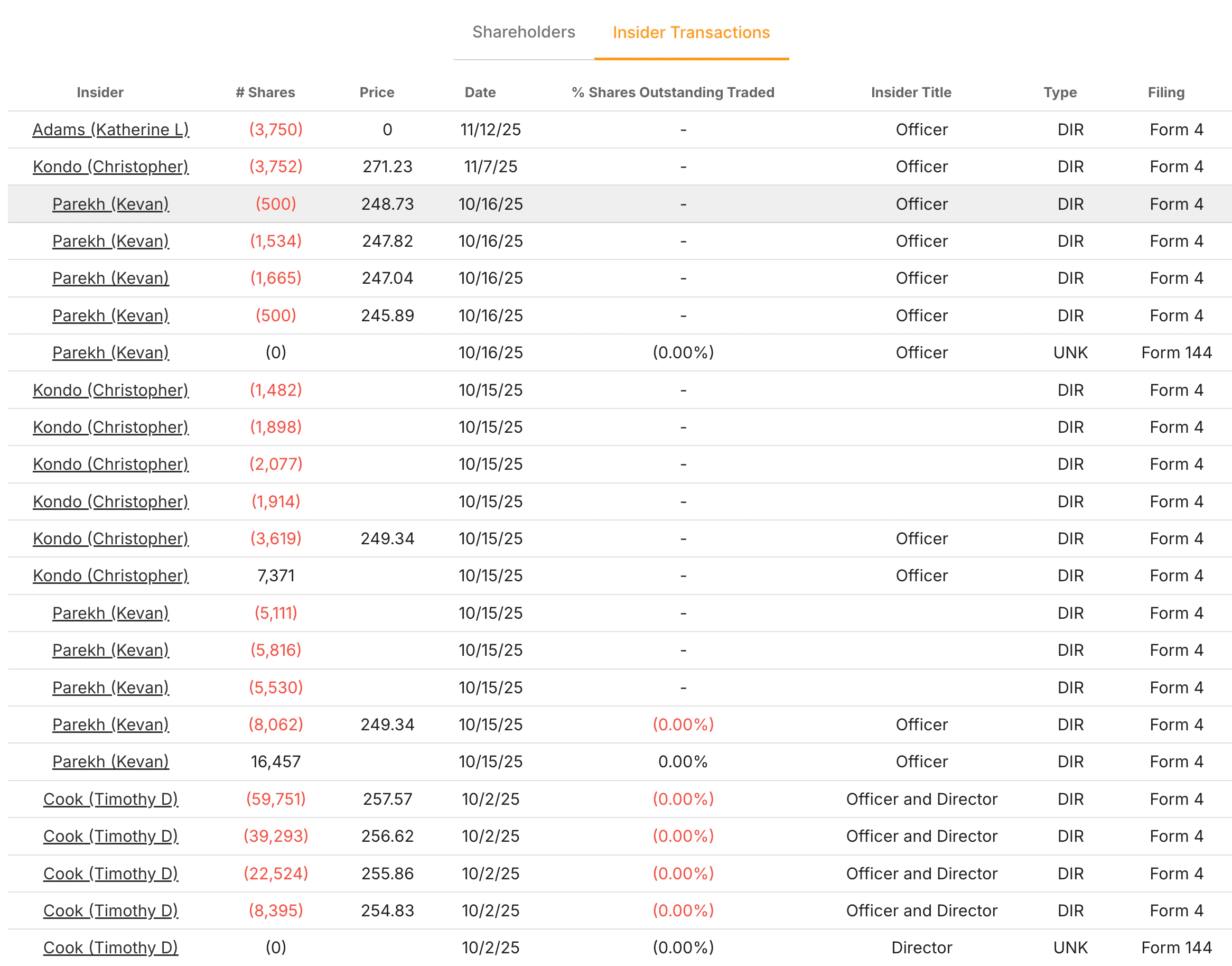Open Adams (Katherine L) insider profile

pos(110,129)
